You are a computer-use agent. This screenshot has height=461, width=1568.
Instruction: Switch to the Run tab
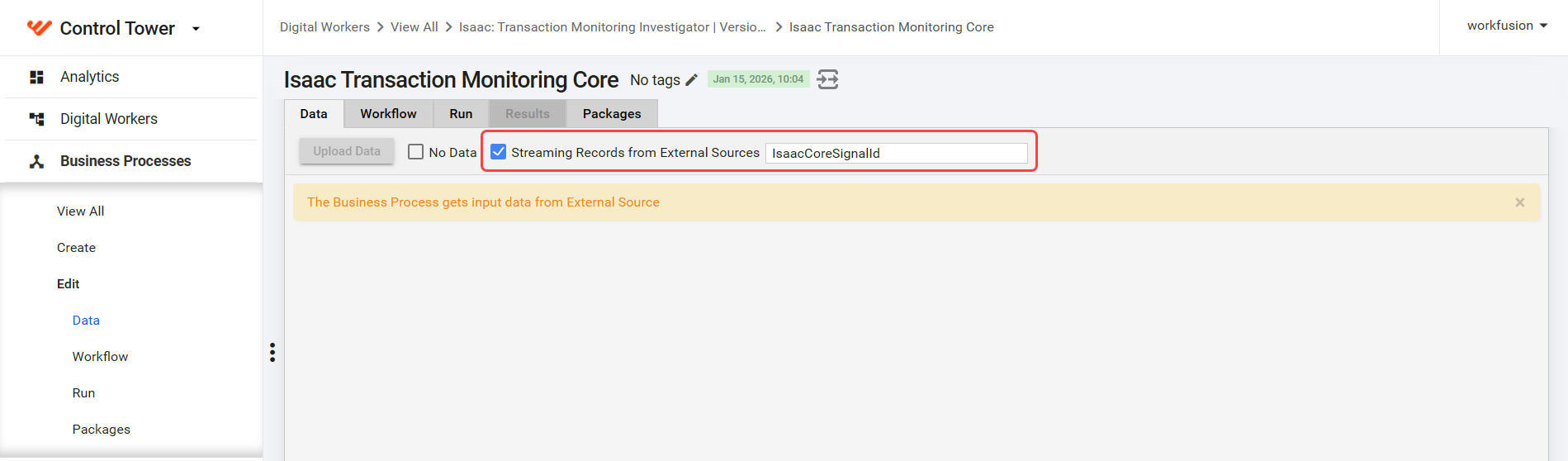(461, 114)
